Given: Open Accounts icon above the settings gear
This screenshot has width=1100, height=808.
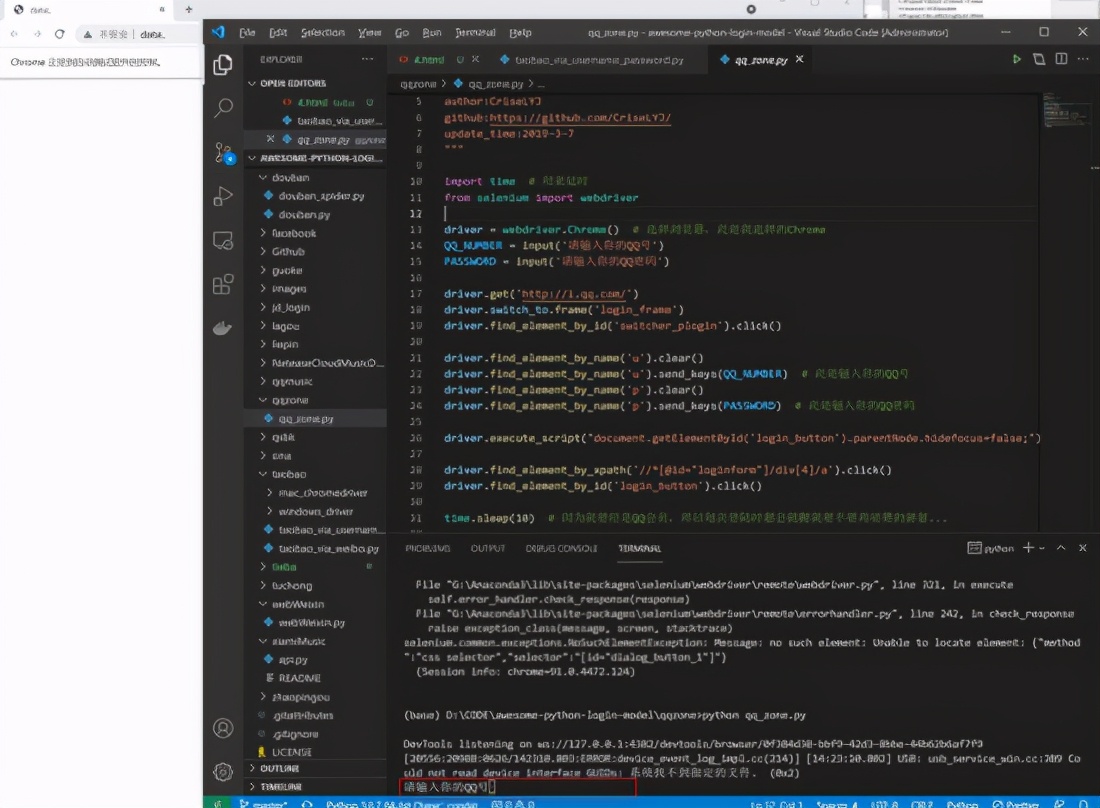Looking at the screenshot, I should [x=223, y=728].
